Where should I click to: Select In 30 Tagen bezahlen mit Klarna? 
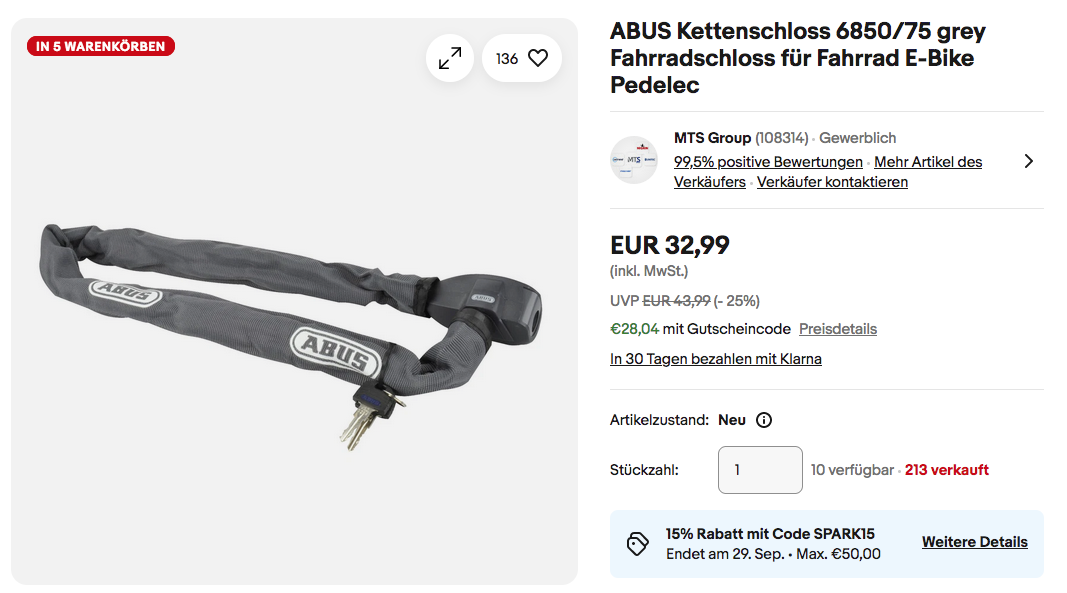point(715,359)
